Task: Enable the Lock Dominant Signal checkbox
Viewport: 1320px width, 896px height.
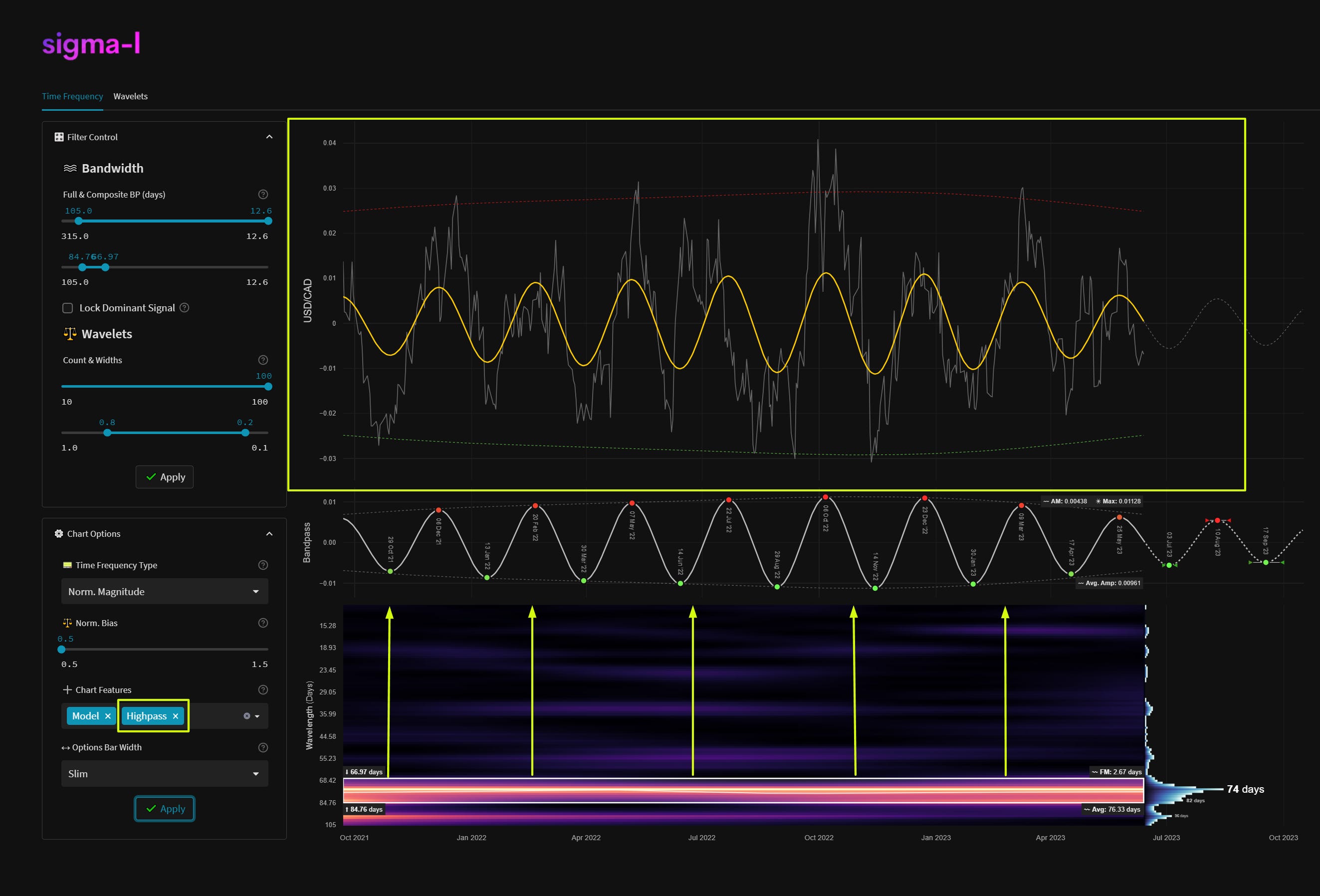Action: (67, 308)
